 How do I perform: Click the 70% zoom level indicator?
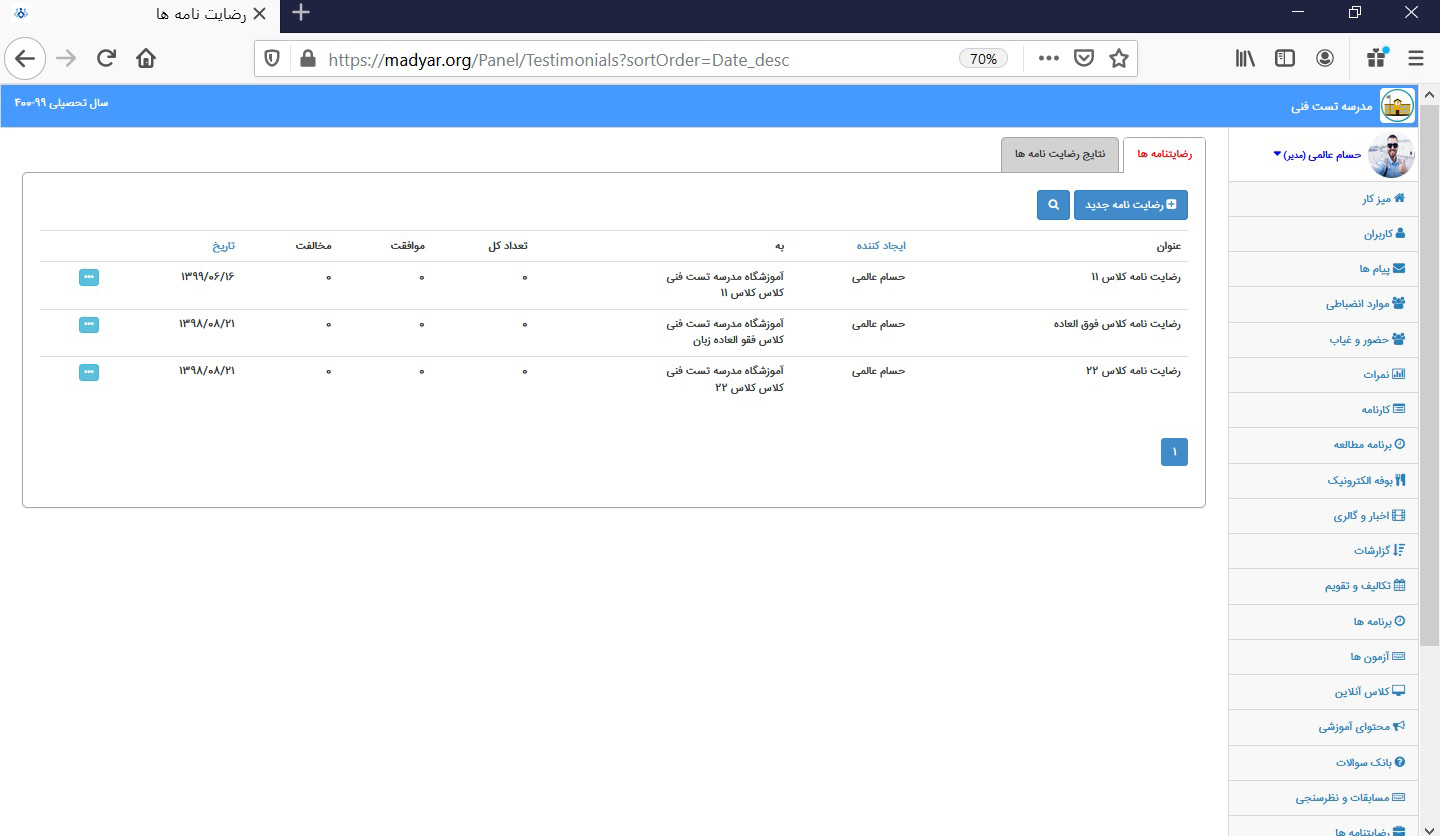click(983, 59)
